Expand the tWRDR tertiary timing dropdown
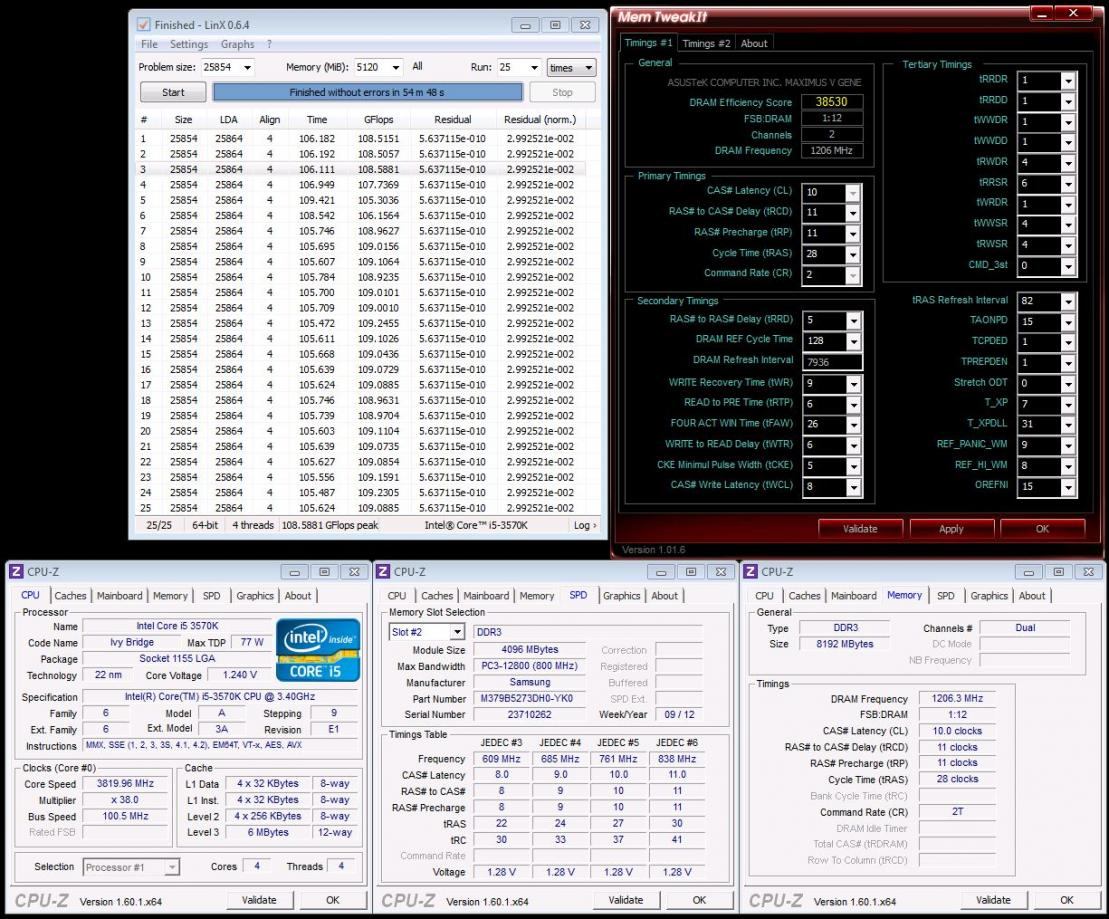This screenshot has height=919, width=1109. coord(1068,204)
